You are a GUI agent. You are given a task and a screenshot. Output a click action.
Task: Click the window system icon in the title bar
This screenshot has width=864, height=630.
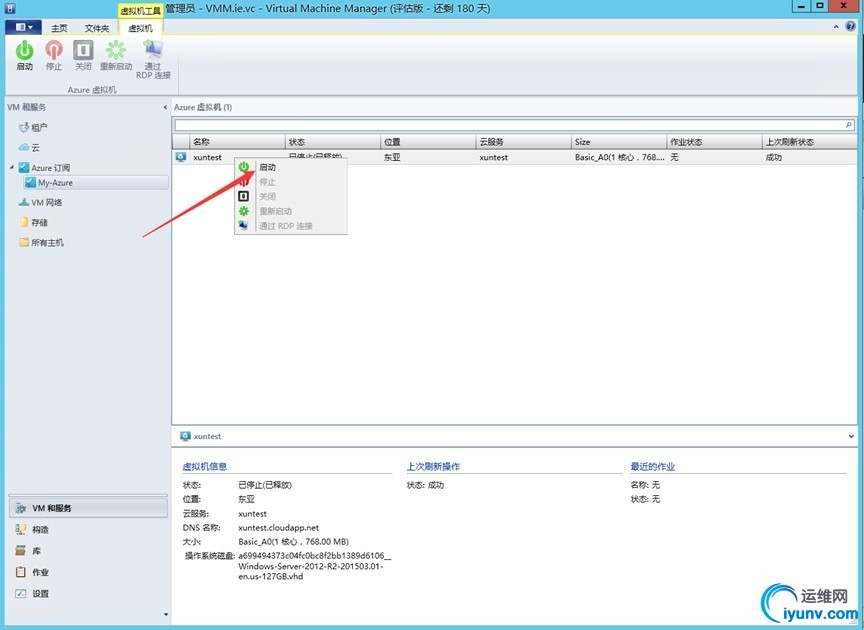coord(10,8)
